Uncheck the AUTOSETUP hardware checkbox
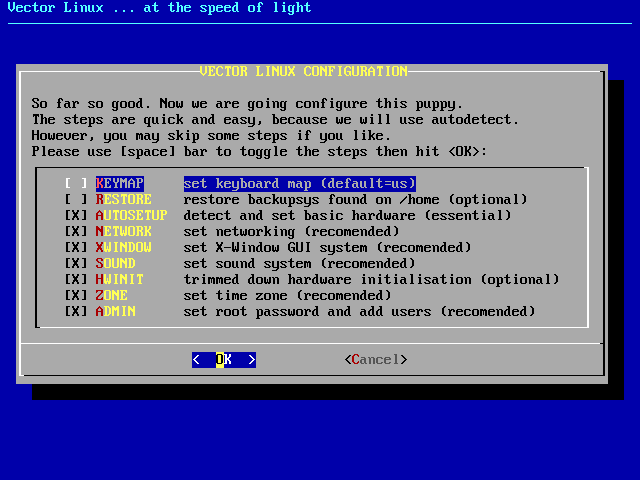640x480 pixels. point(76,216)
